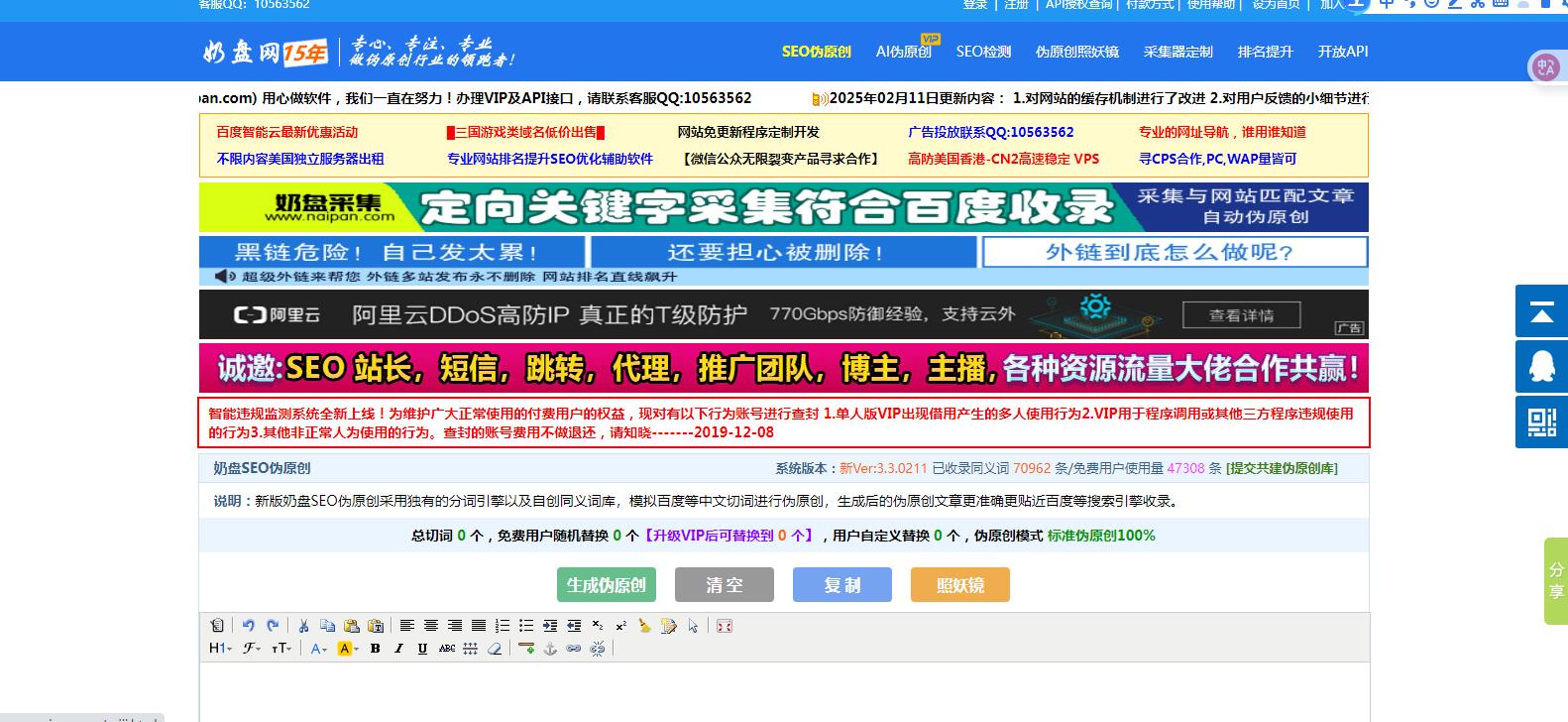The height and width of the screenshot is (722, 1568).
Task: Open the H1 heading dropdown
Action: (x=220, y=649)
